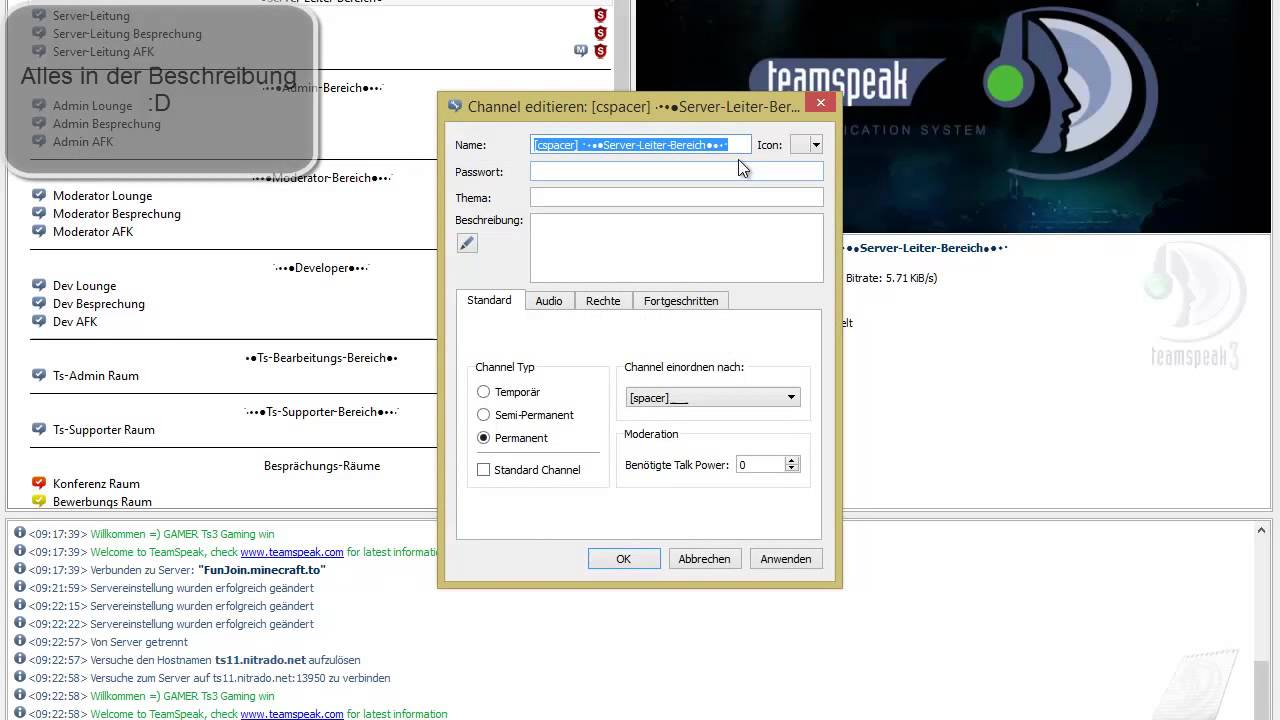Image resolution: width=1280 pixels, height=720 pixels.
Task: Click the channel Name input field
Action: tap(641, 145)
